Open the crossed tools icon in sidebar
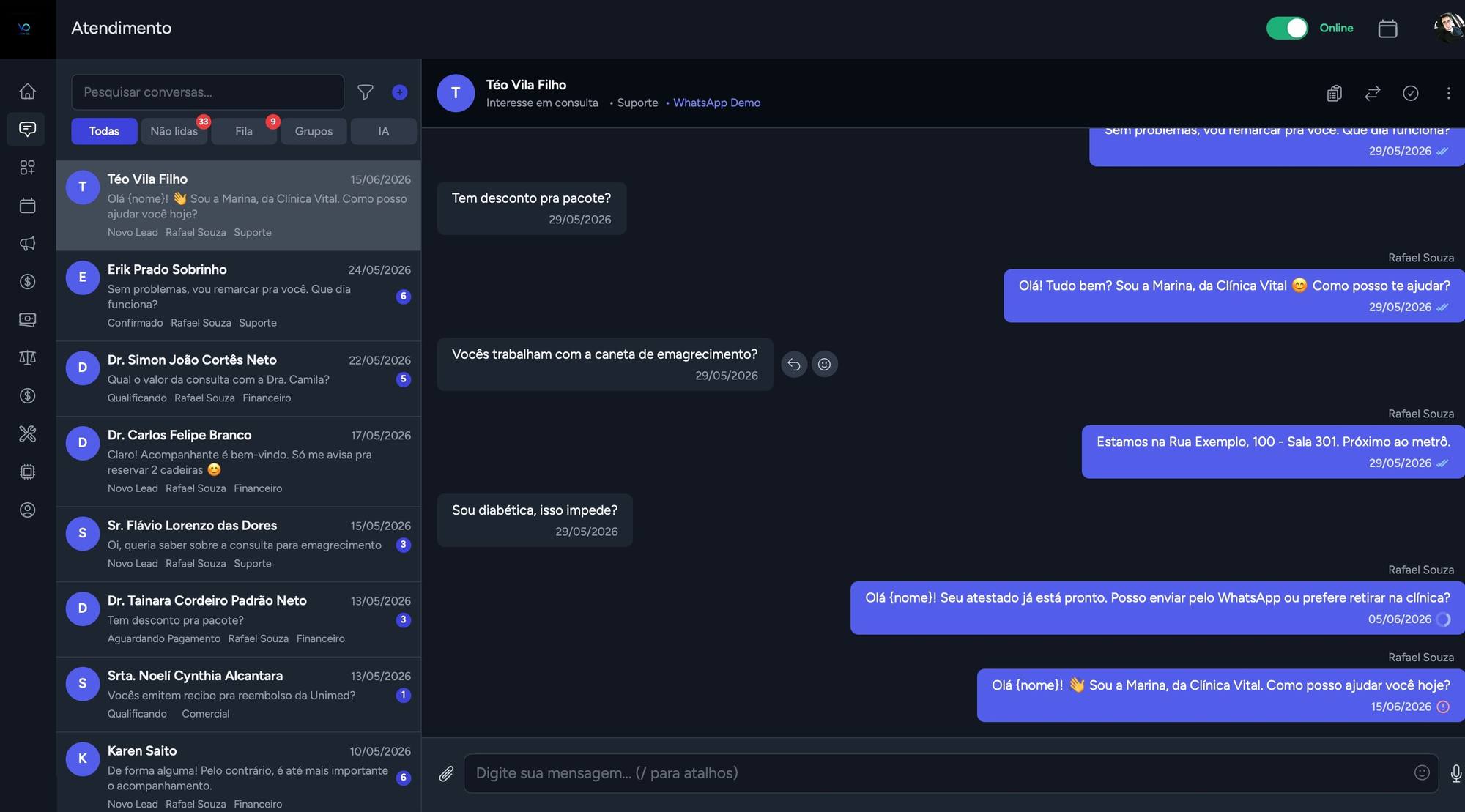1465x812 pixels. coord(27,434)
